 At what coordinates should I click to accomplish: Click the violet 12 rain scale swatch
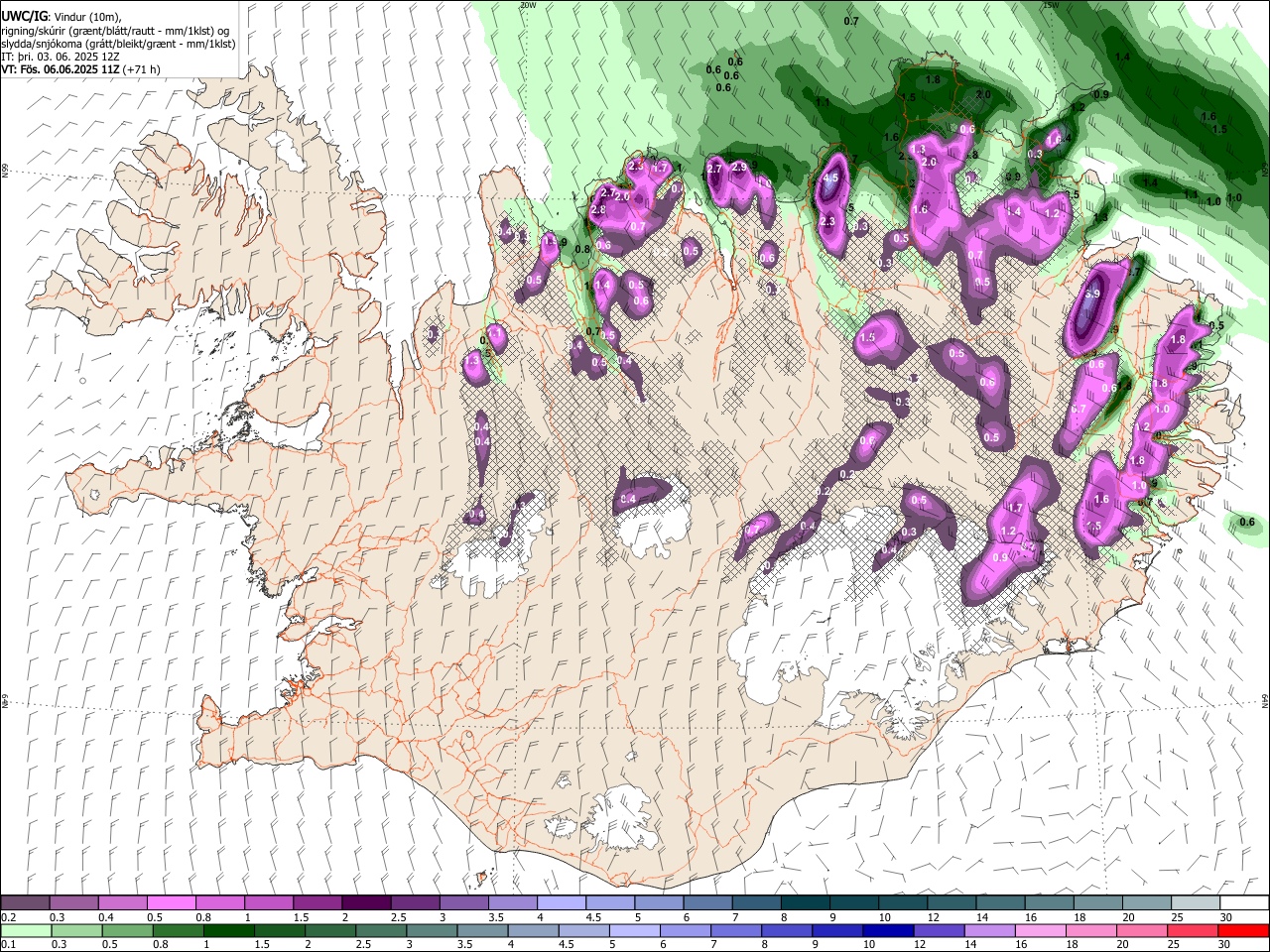pos(939,931)
